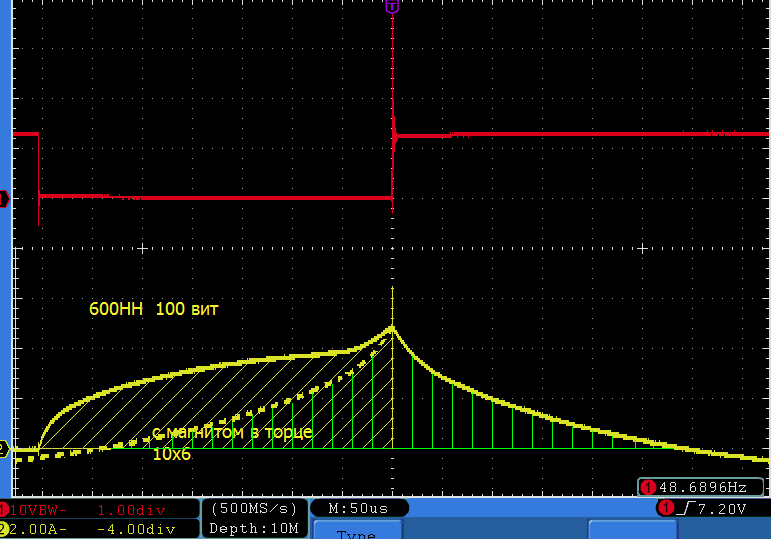
Task: Click the "600НН 100 вит" annotation text
Action: tap(154, 310)
